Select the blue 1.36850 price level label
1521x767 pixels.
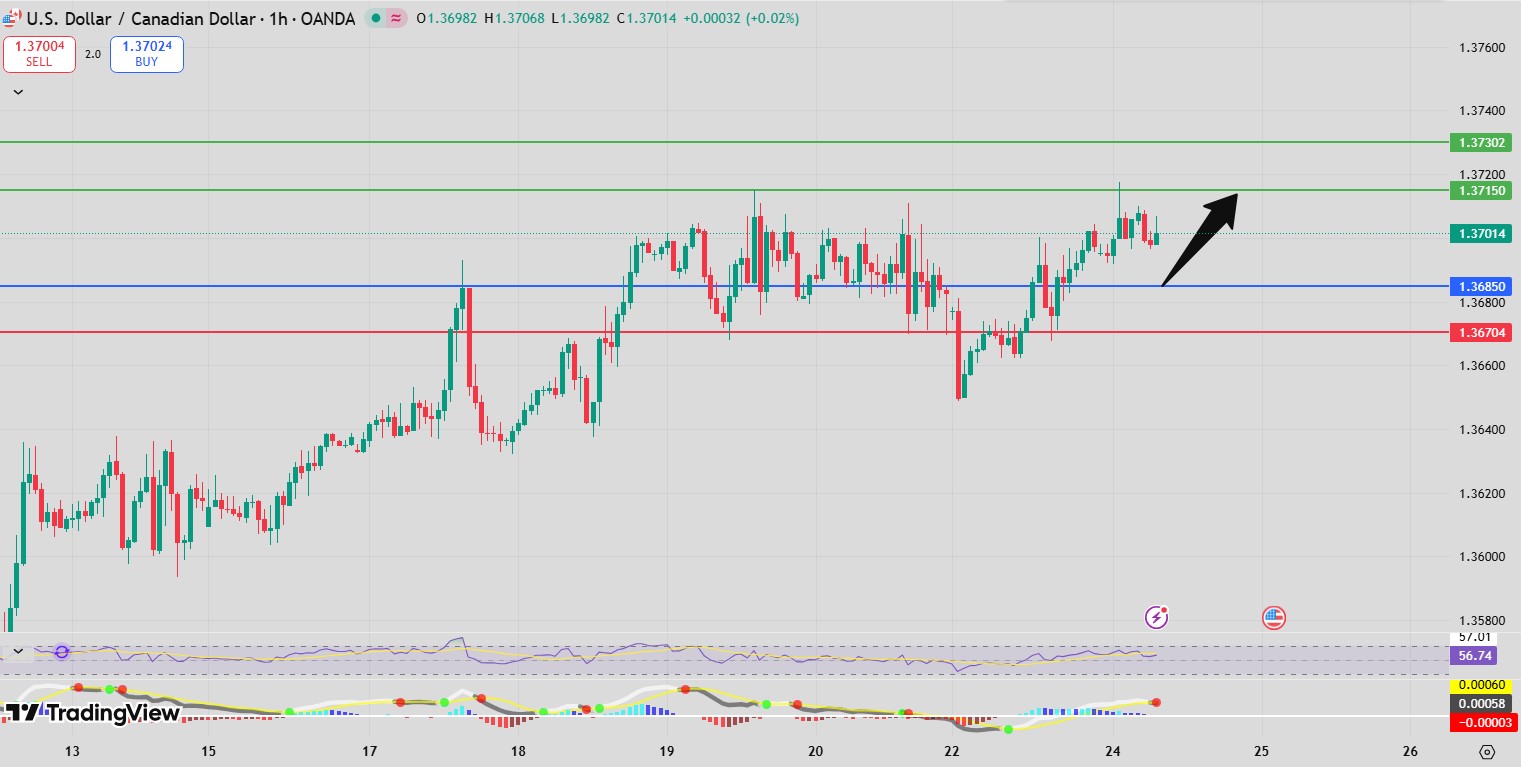point(1480,286)
